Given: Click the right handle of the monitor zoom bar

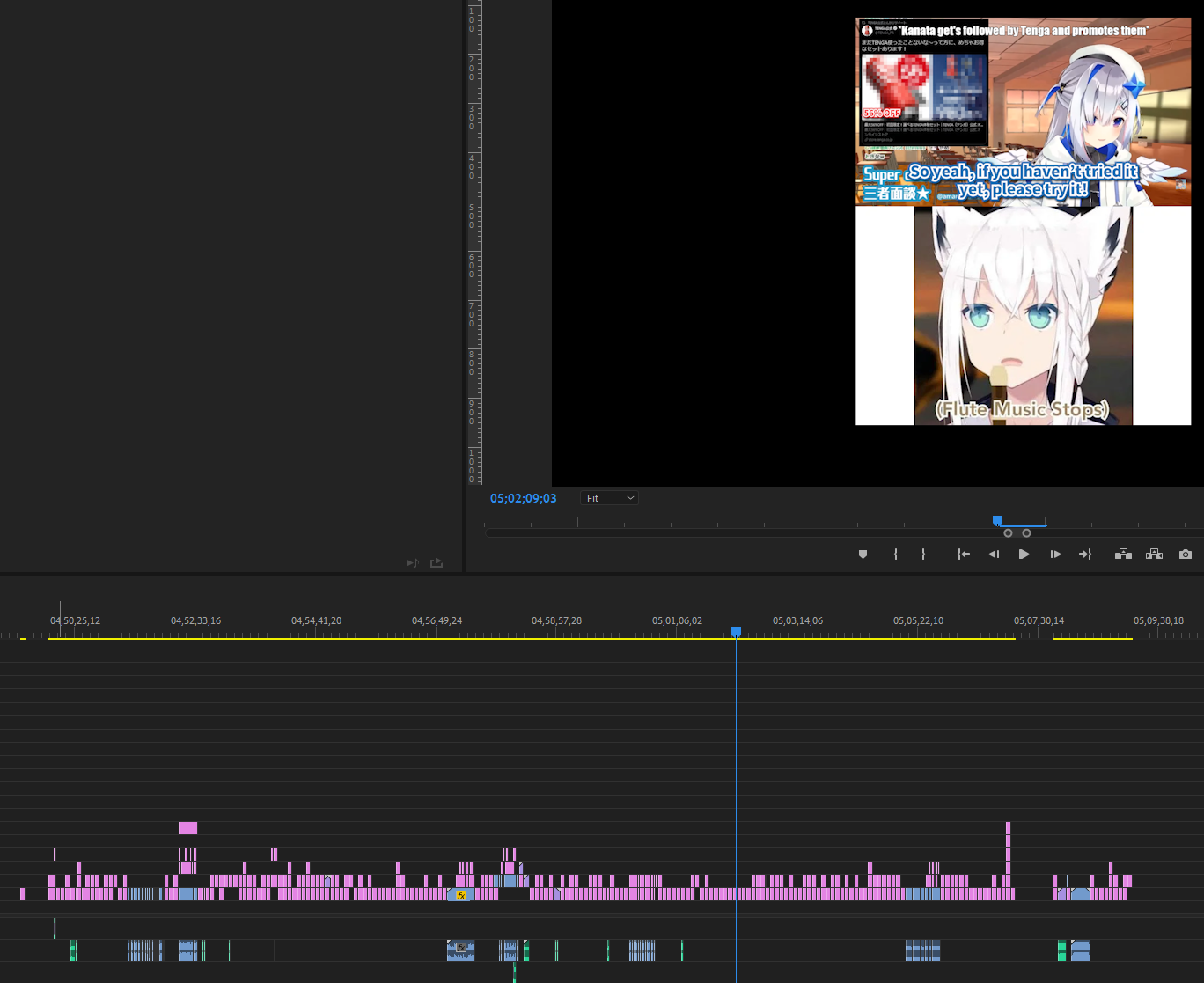Looking at the screenshot, I should [1026, 533].
